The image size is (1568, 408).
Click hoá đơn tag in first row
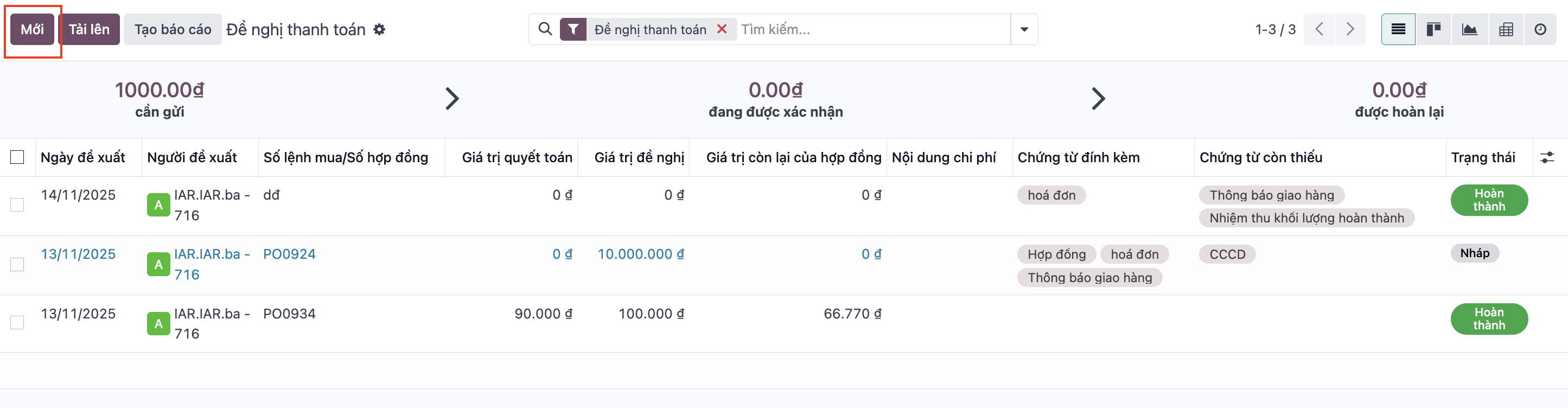click(x=1051, y=195)
